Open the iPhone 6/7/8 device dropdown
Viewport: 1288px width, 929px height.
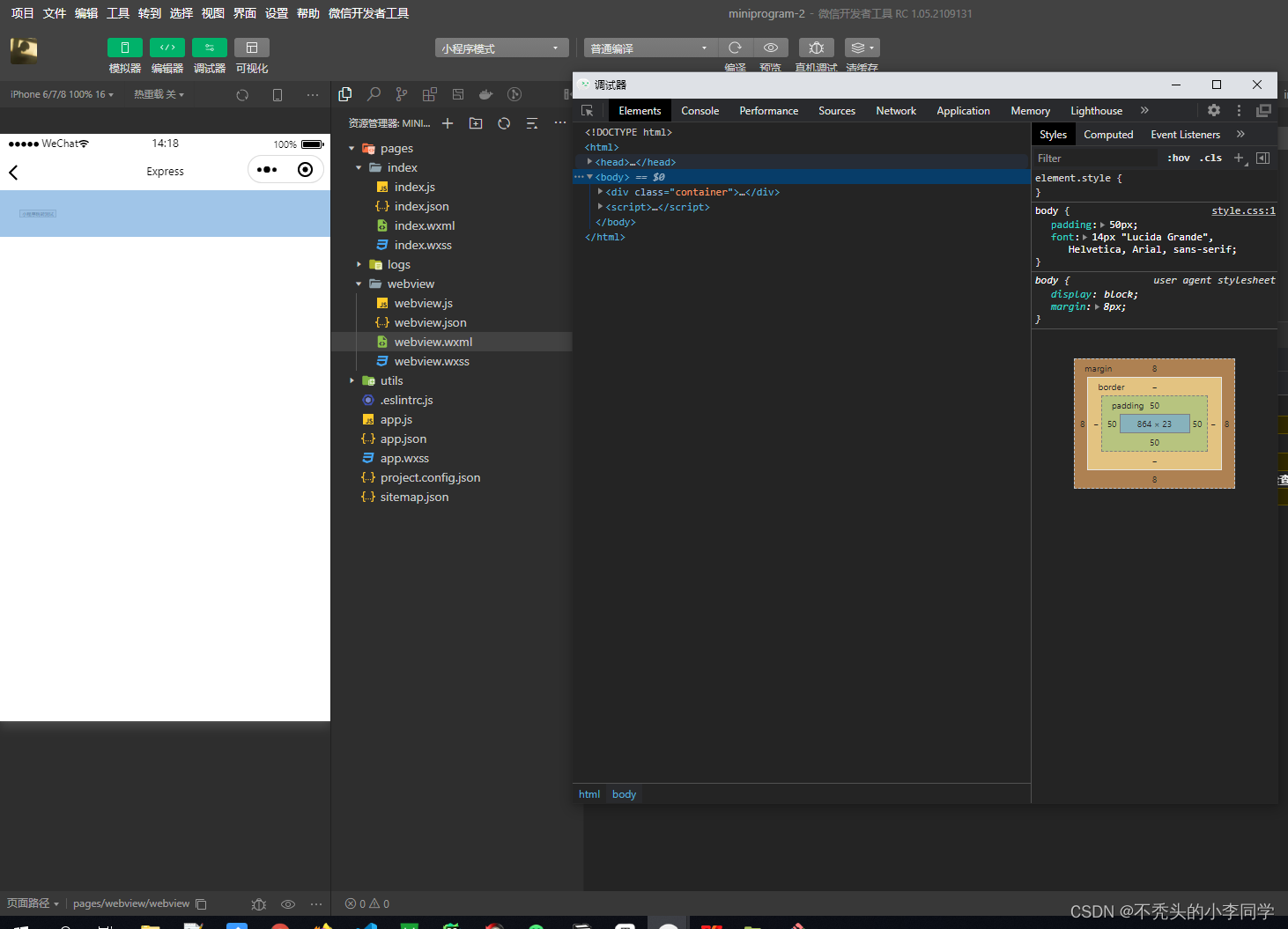click(62, 94)
